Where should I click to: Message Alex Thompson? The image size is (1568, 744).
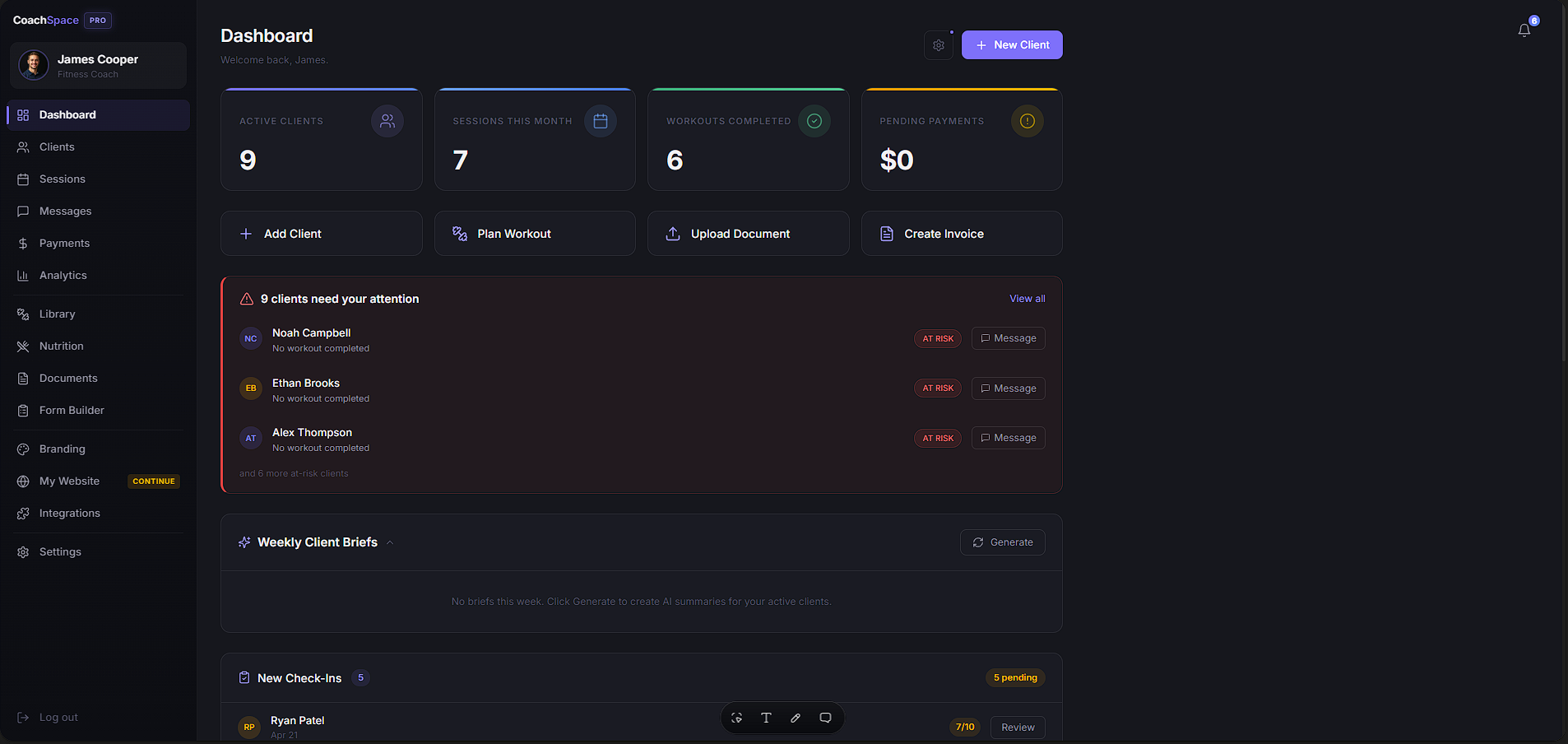pyautogui.click(x=1009, y=438)
